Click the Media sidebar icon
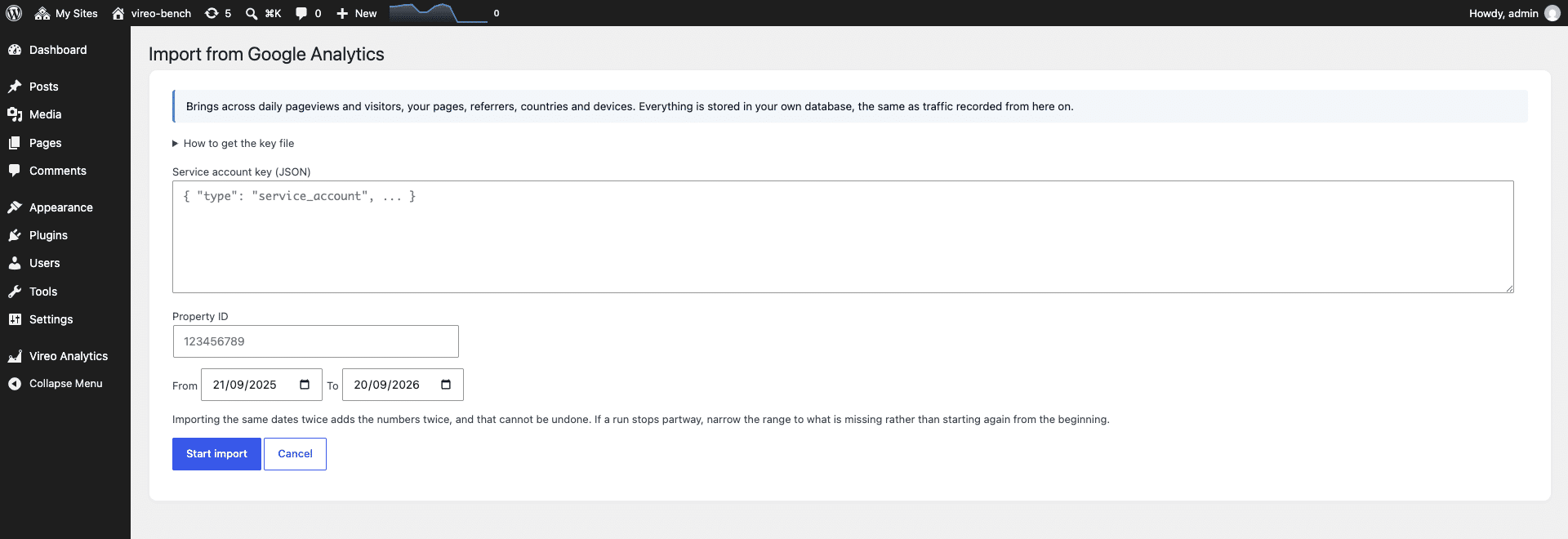The image size is (1568, 539). [15, 114]
